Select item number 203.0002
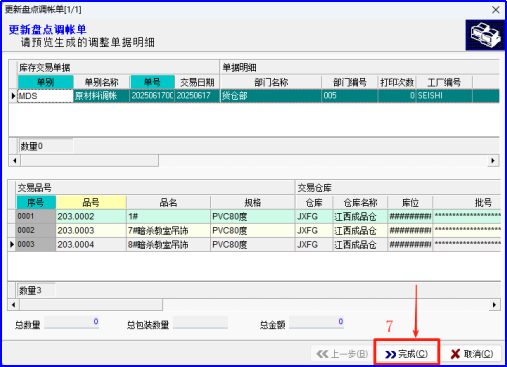 coord(91,216)
